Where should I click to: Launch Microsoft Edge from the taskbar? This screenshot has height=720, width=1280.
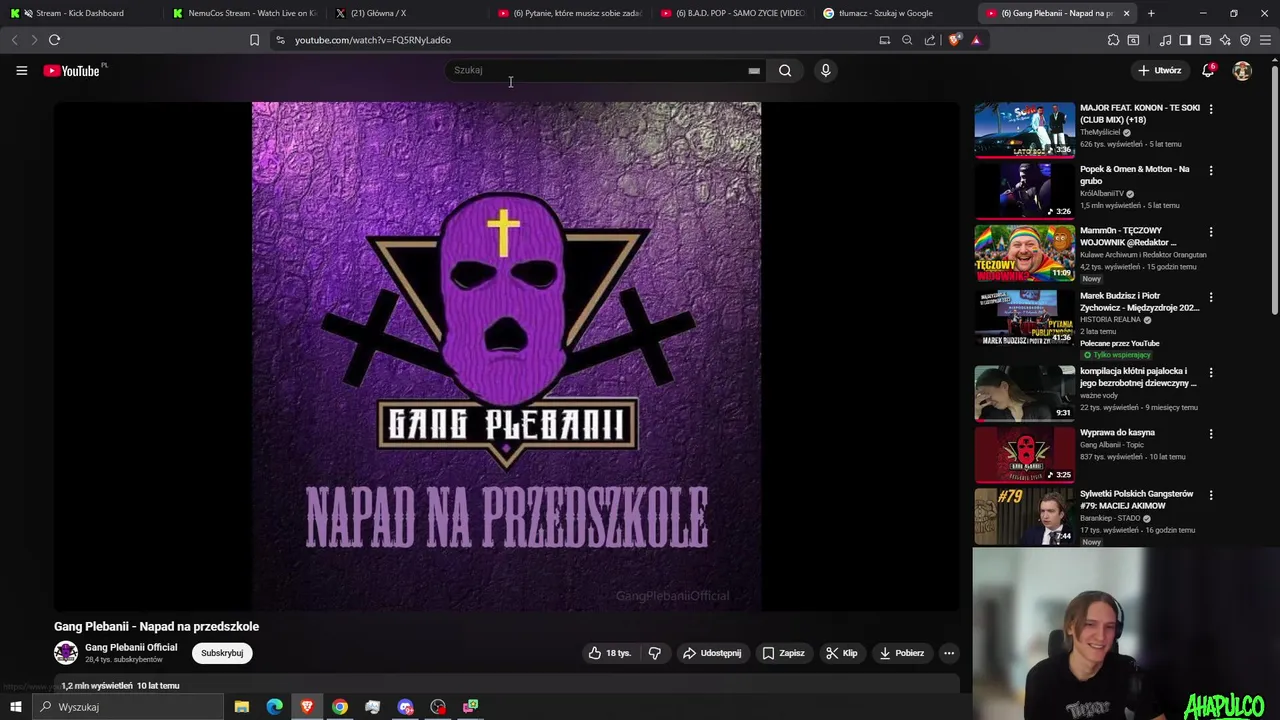coord(274,707)
